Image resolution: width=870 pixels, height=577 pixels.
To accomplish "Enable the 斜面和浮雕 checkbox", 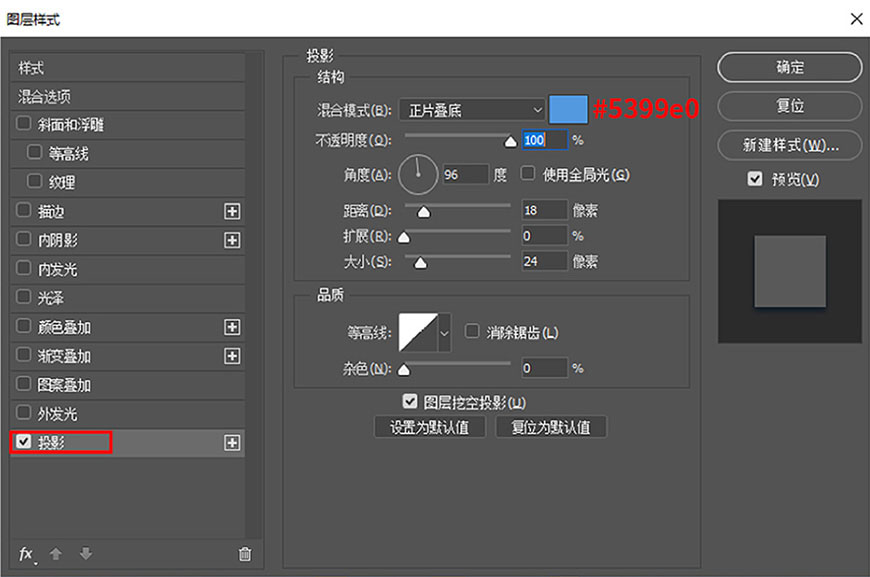I will coord(25,124).
